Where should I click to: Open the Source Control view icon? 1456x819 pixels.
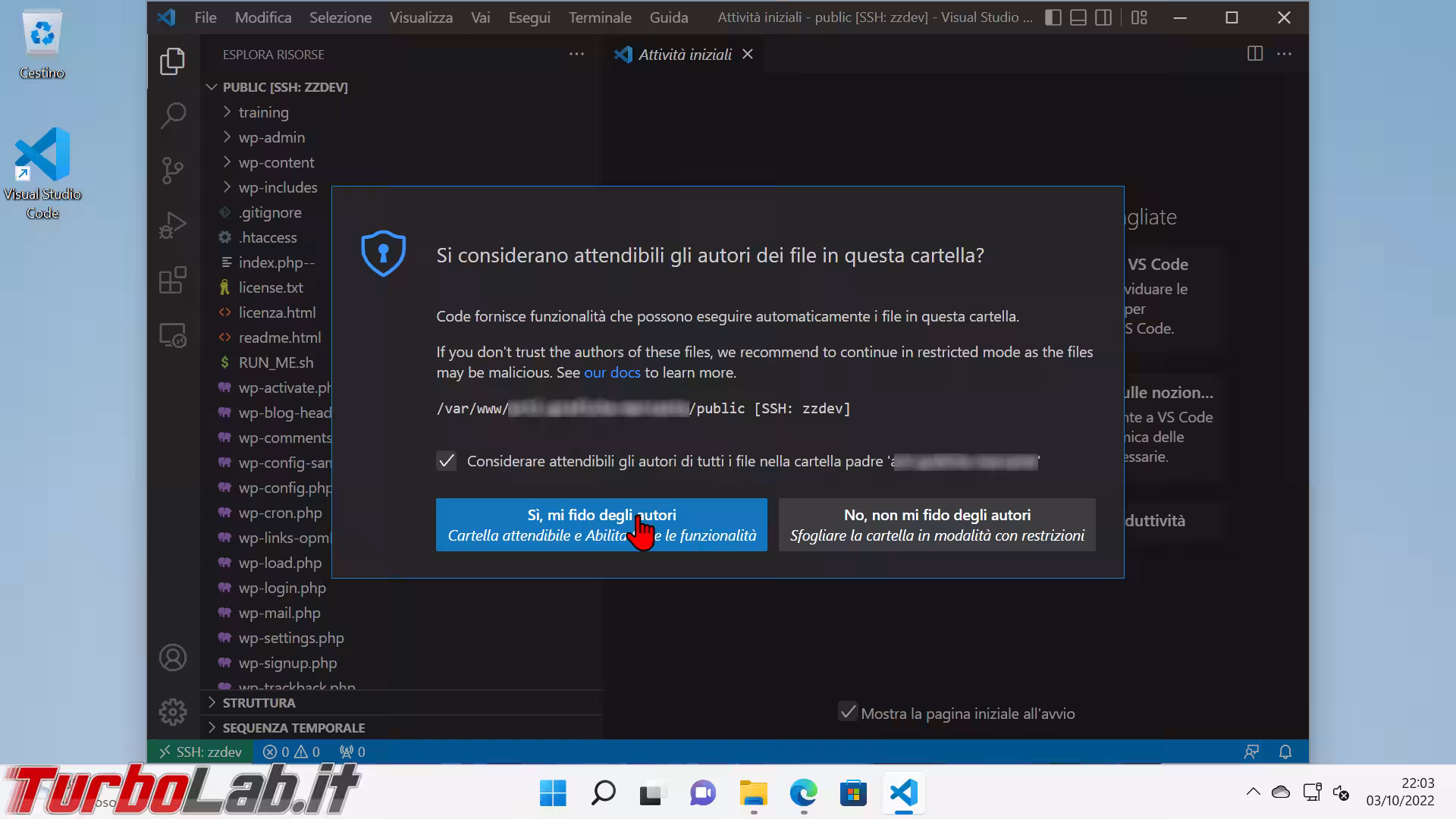pyautogui.click(x=173, y=170)
